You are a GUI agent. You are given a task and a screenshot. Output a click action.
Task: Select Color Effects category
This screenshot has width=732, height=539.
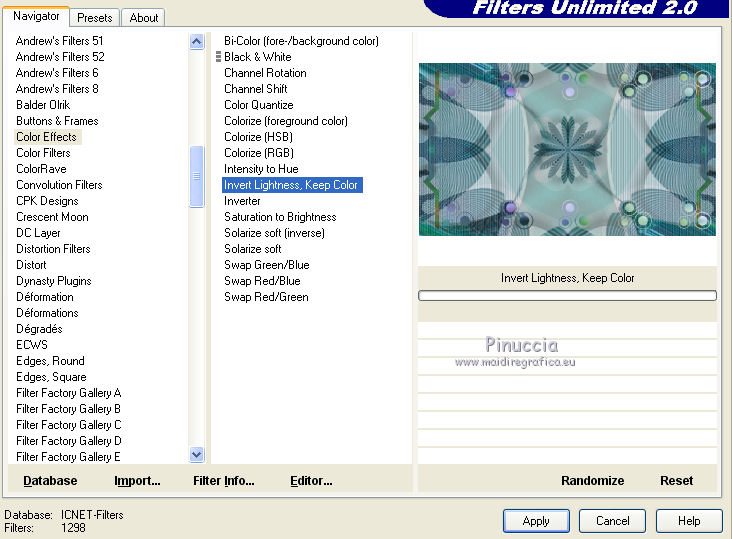tap(46, 137)
